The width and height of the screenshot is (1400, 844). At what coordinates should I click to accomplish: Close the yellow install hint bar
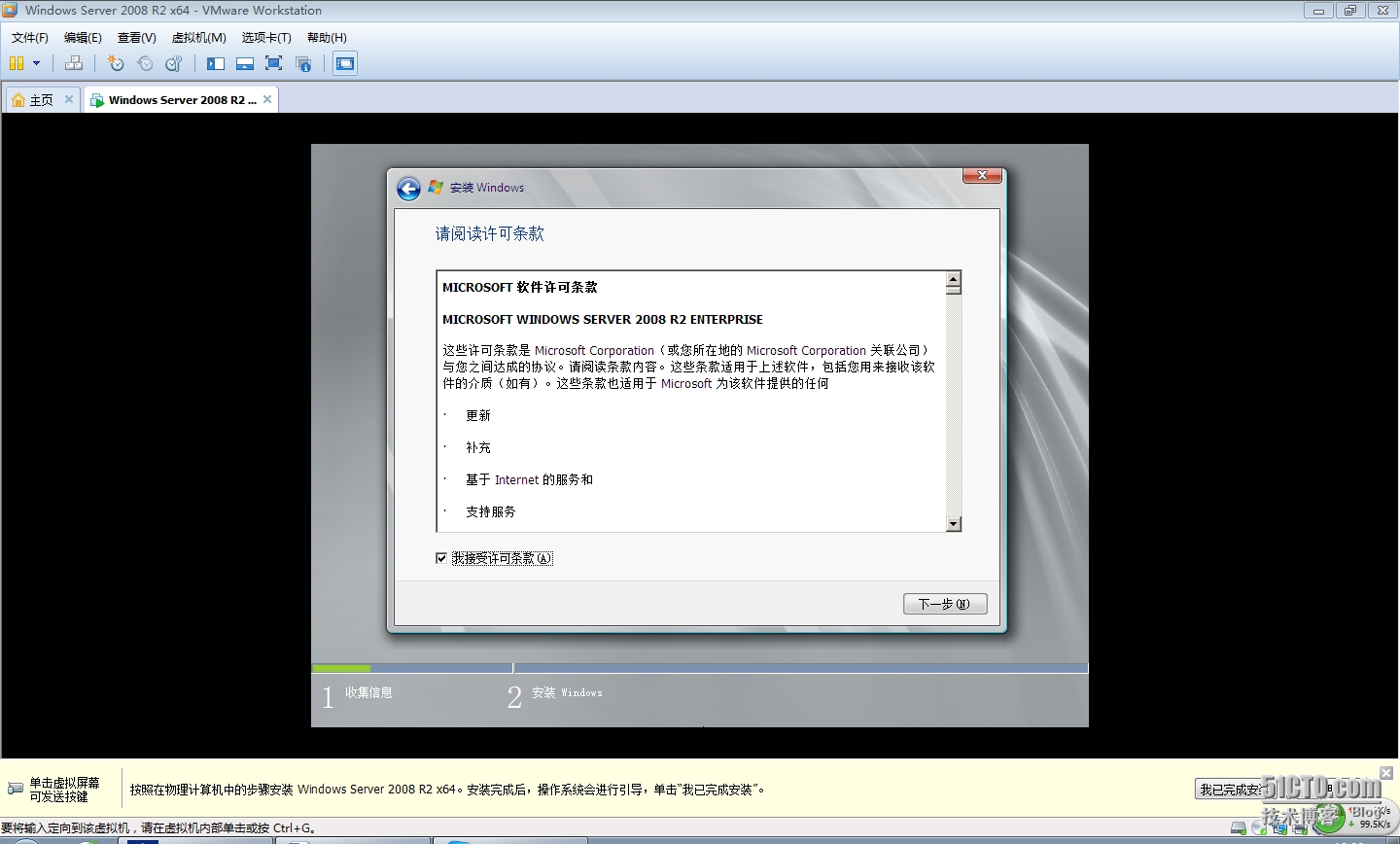(x=1386, y=773)
